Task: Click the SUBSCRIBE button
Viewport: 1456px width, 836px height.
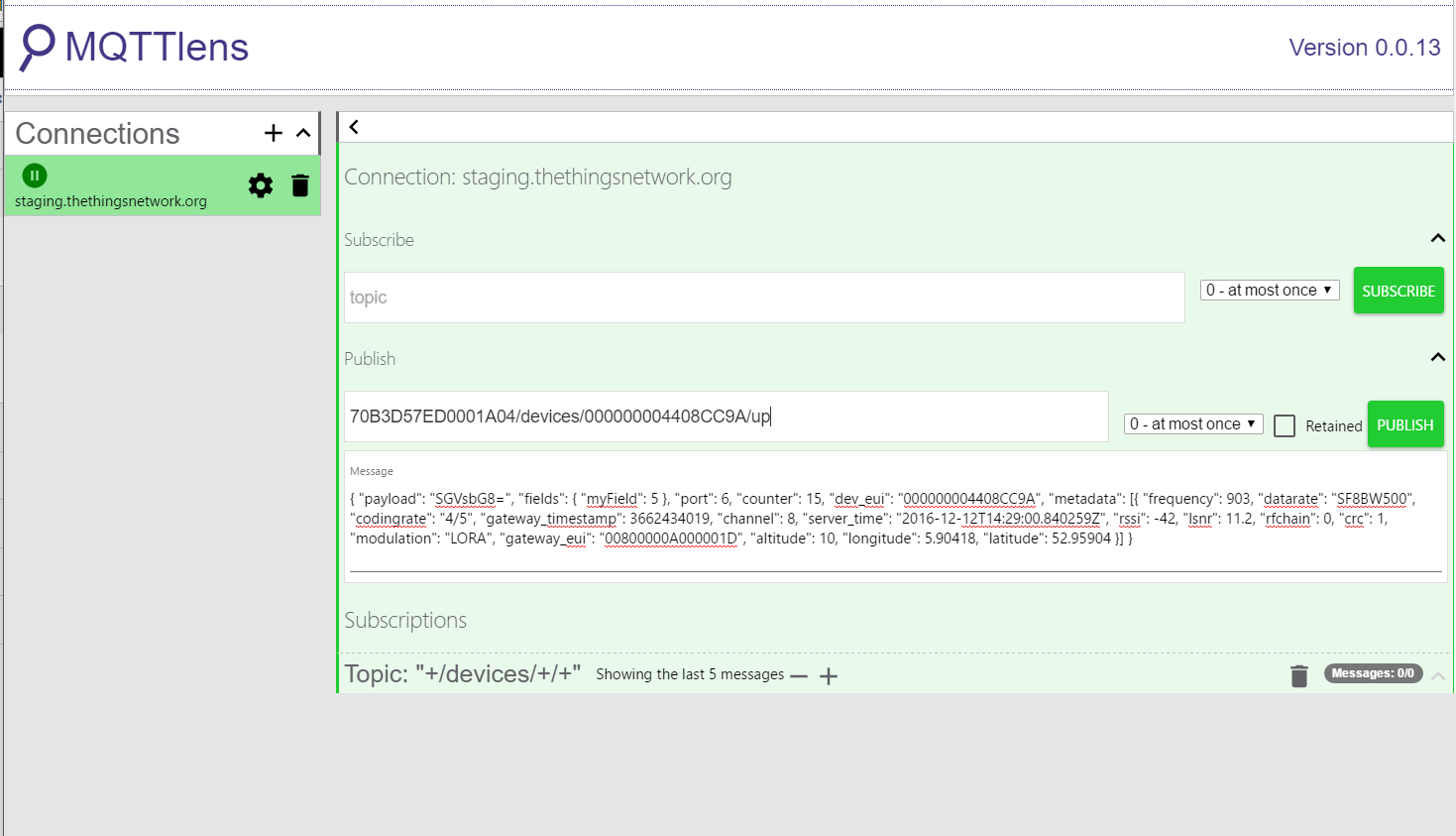Action: pos(1399,291)
